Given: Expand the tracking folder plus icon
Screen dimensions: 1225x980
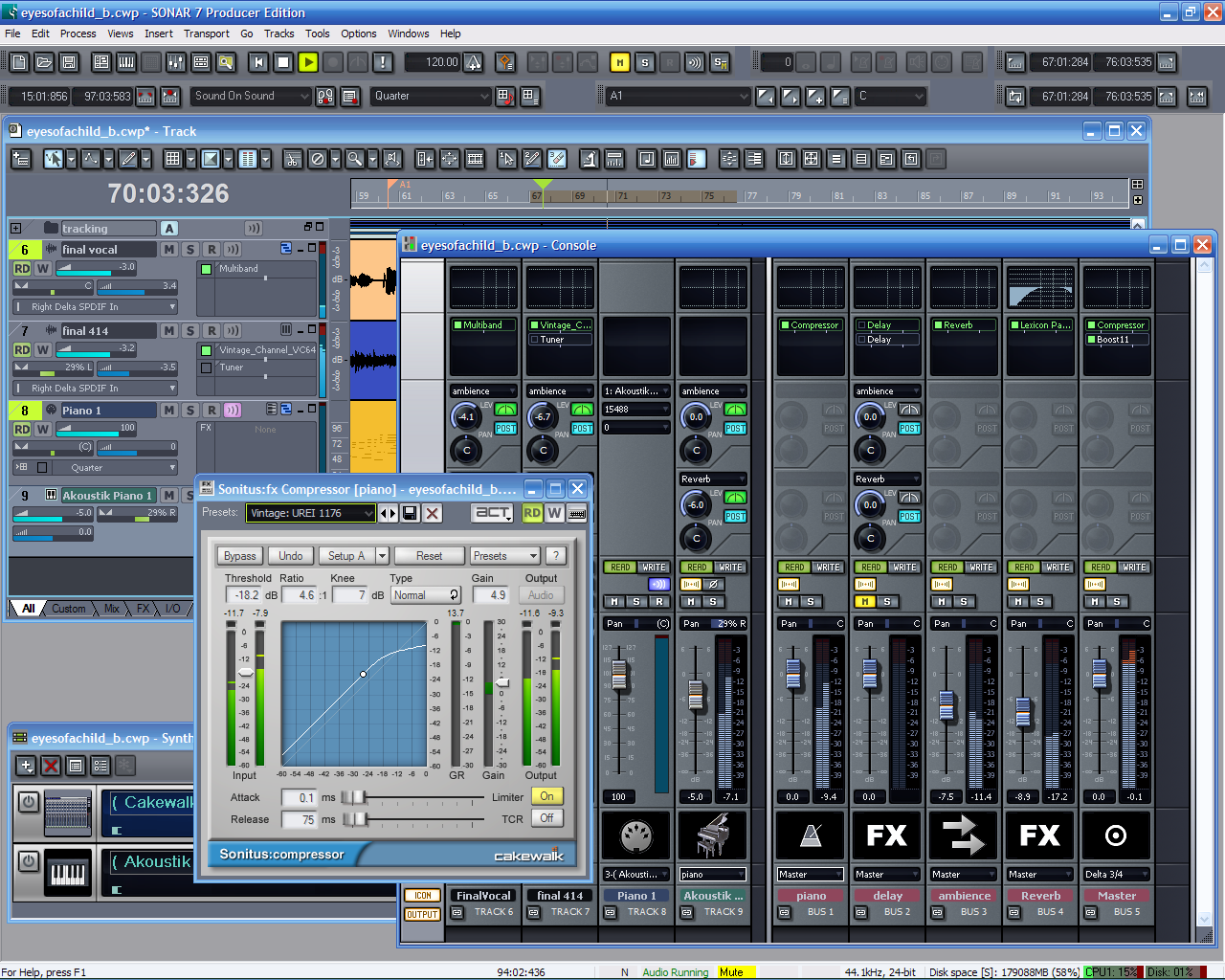Looking at the screenshot, I should point(16,229).
